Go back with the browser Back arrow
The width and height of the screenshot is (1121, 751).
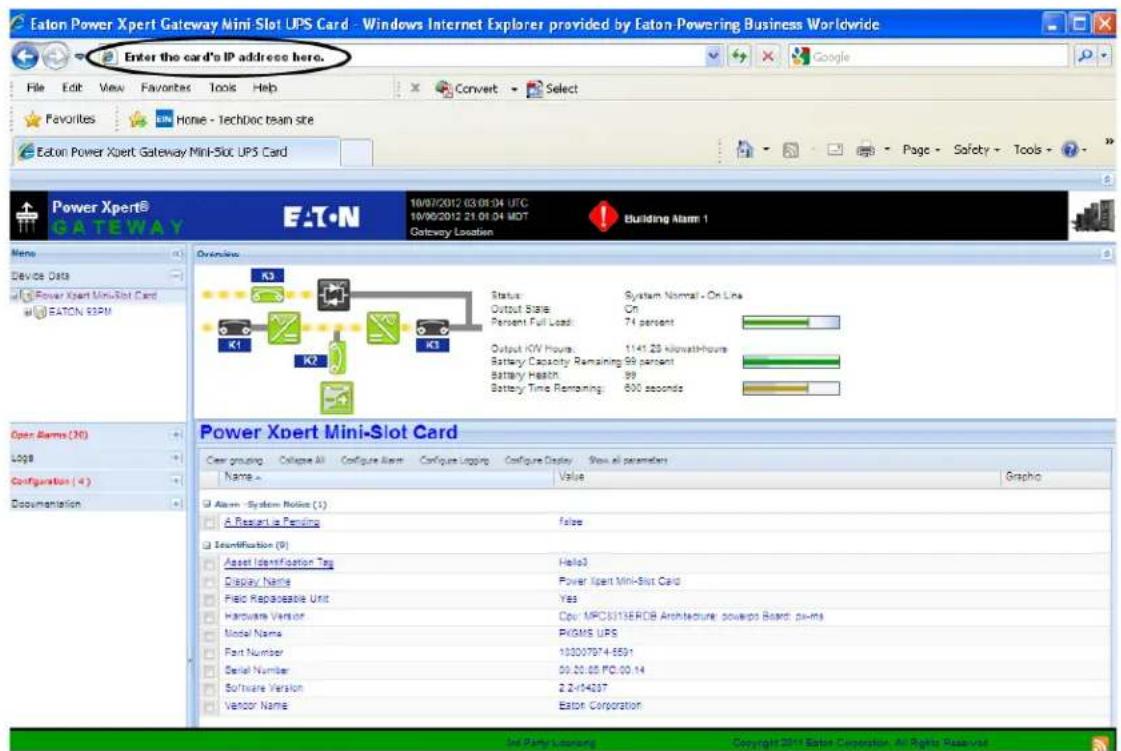click(x=25, y=57)
